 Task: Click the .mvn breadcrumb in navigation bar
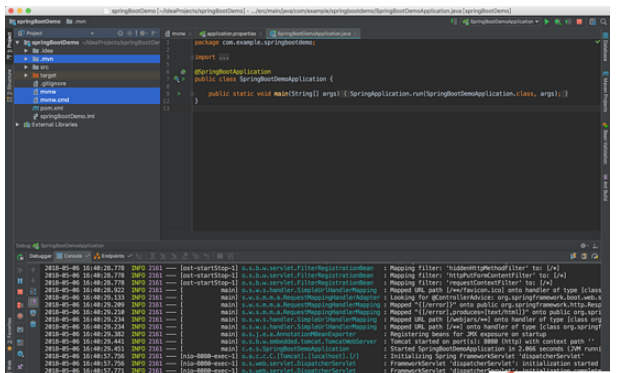[x=76, y=21]
